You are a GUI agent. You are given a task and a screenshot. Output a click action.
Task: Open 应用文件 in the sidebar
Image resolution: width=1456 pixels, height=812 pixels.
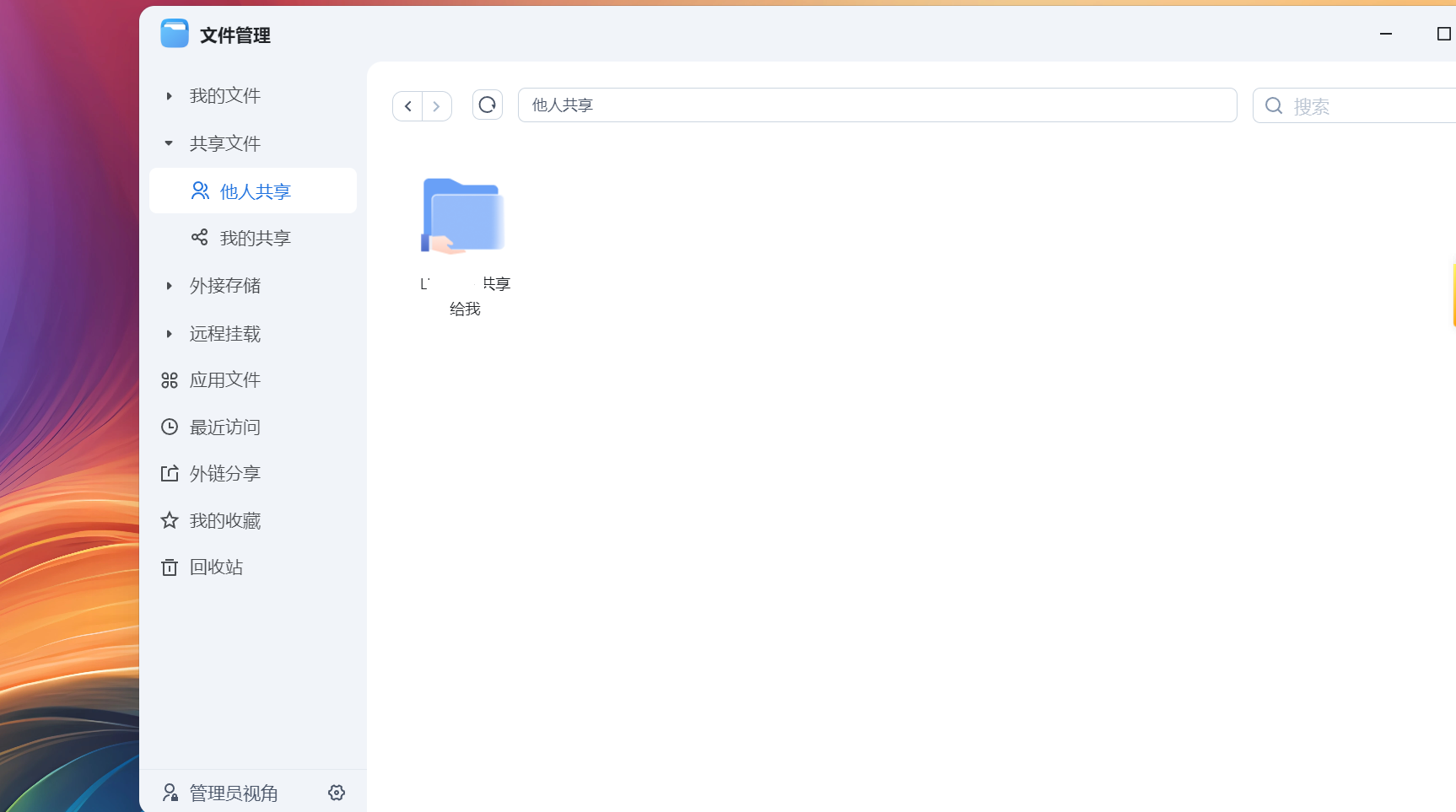(x=225, y=380)
